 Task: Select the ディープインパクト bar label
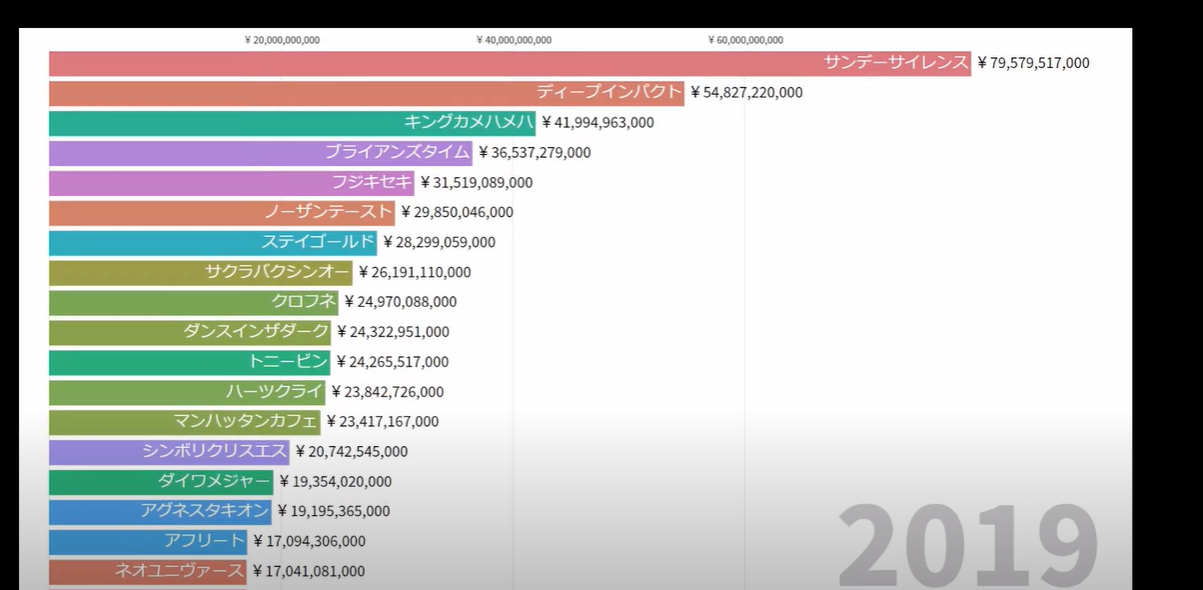click(609, 92)
